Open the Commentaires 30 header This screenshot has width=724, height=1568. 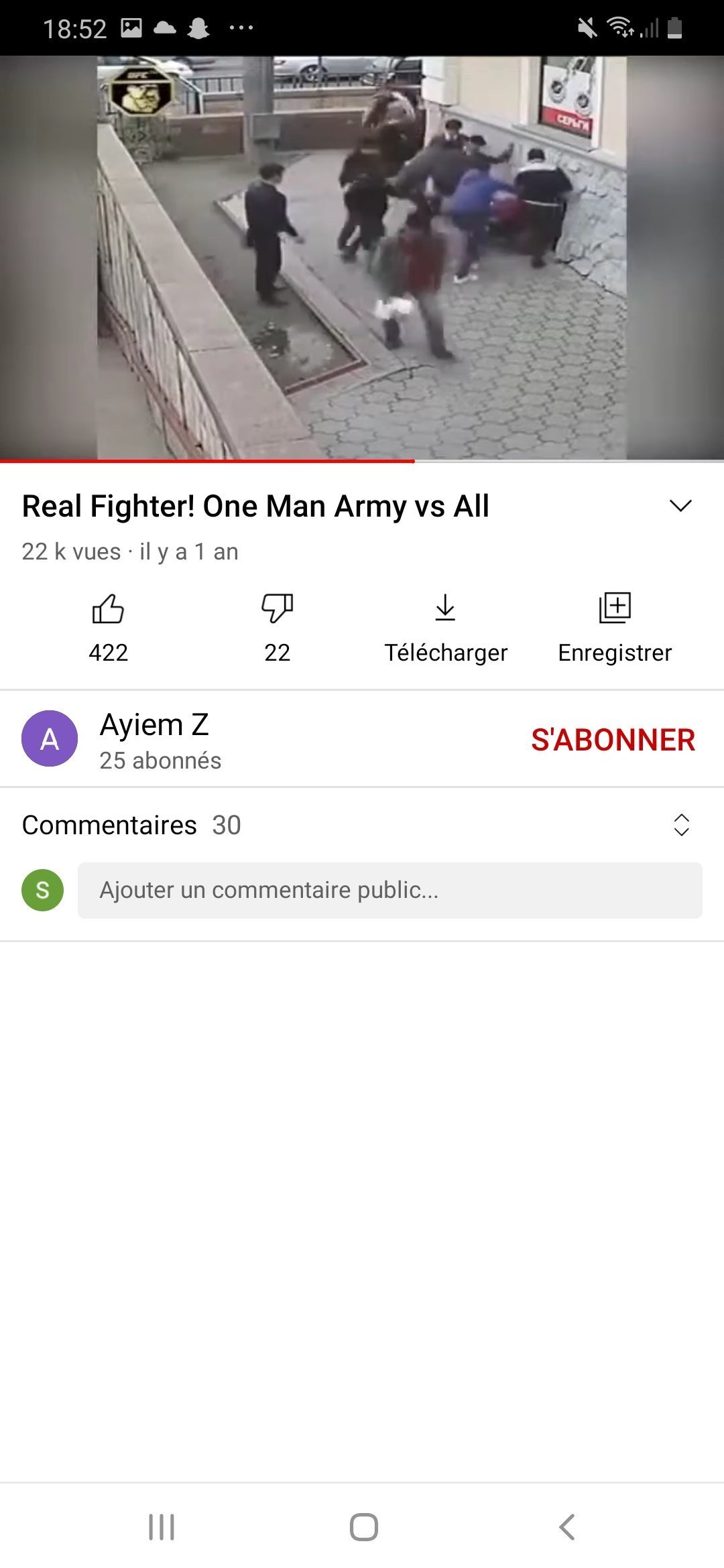[x=131, y=825]
